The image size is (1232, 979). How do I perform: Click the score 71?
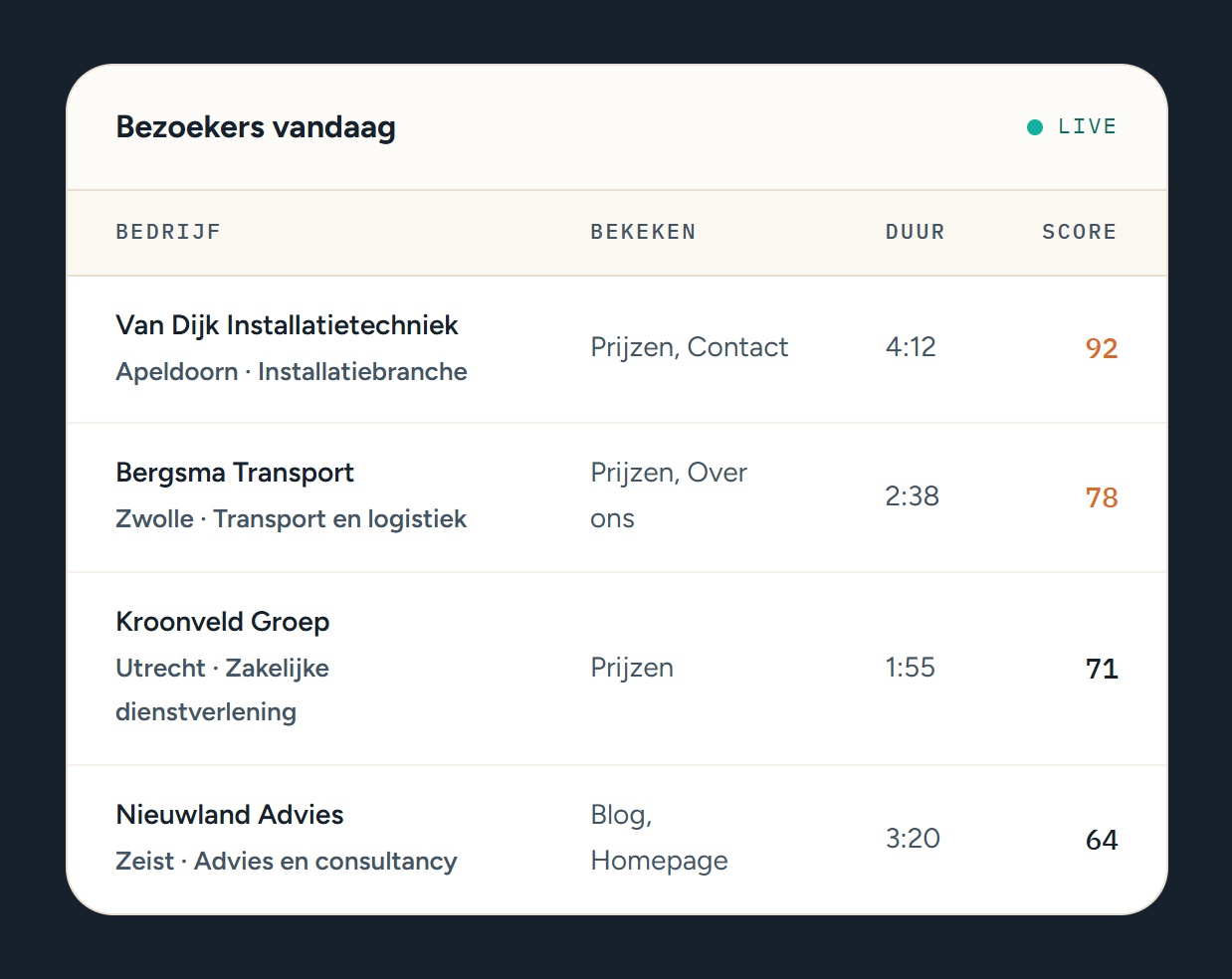point(1102,669)
